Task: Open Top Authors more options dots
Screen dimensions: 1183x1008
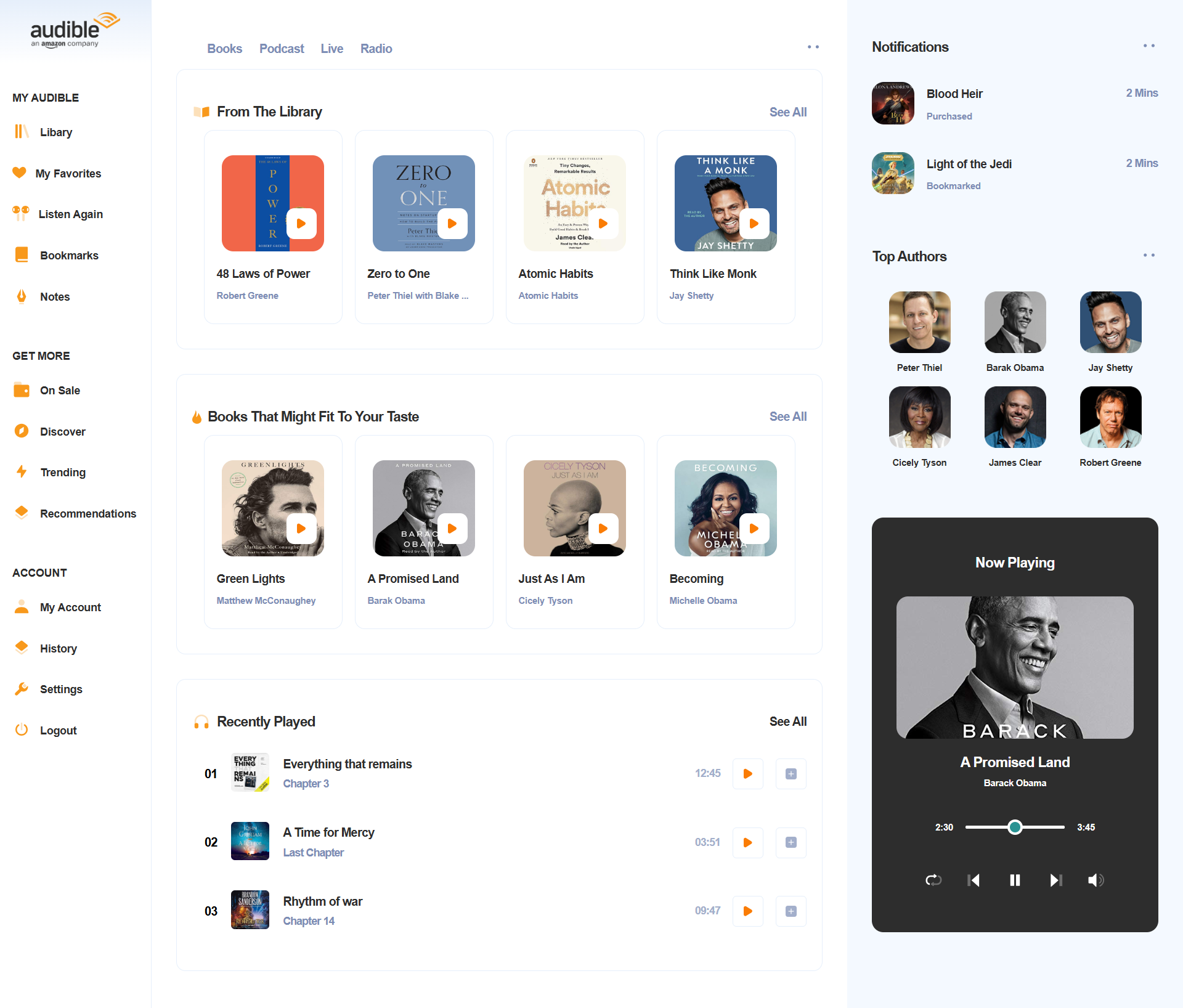Action: pyautogui.click(x=1149, y=255)
